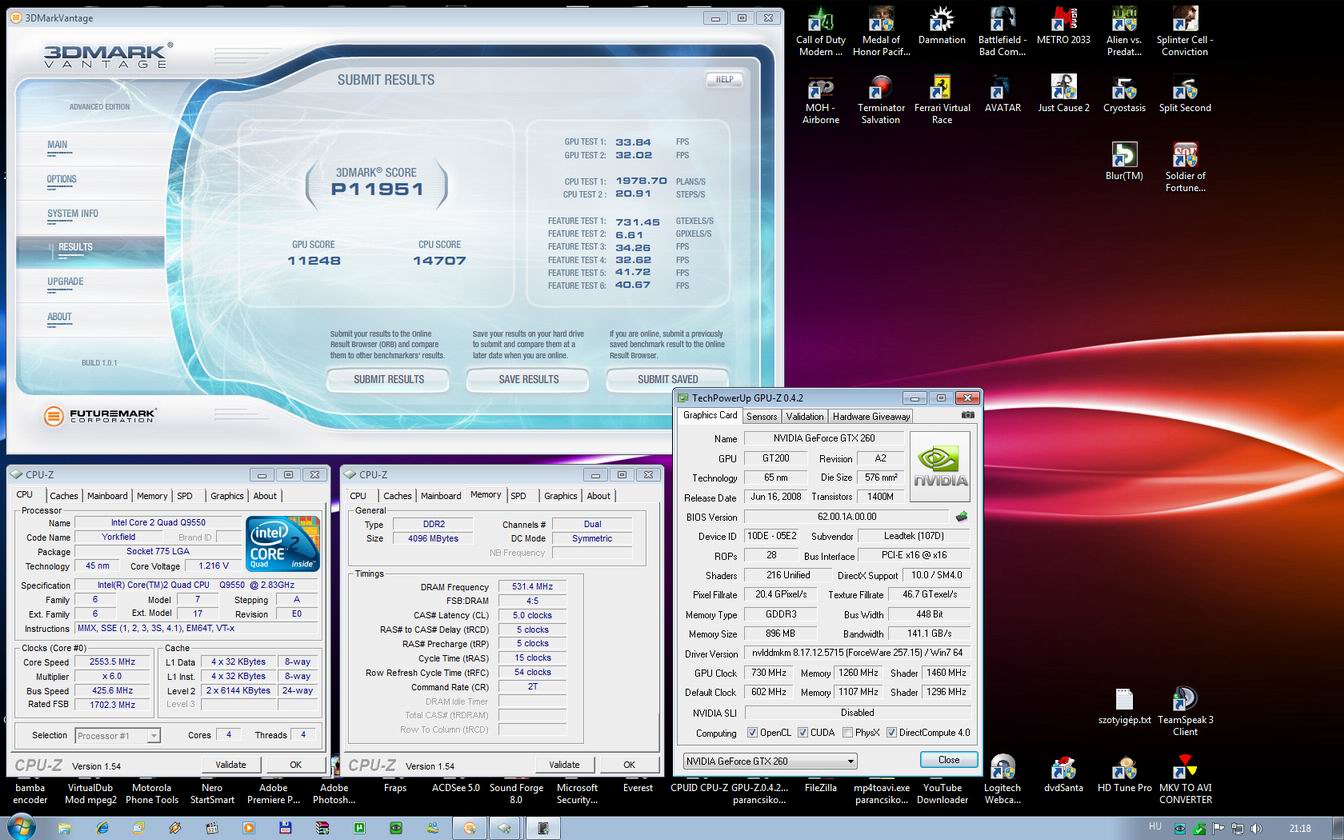Open Internet Explorer from taskbar
This screenshot has height=840, width=1344.
102,828
